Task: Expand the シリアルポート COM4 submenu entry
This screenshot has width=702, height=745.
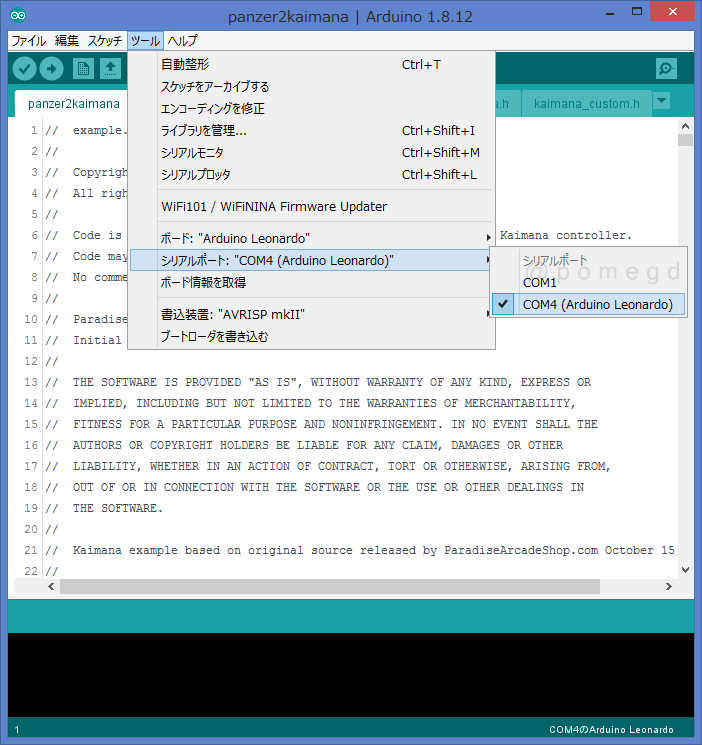Action: tap(311, 260)
